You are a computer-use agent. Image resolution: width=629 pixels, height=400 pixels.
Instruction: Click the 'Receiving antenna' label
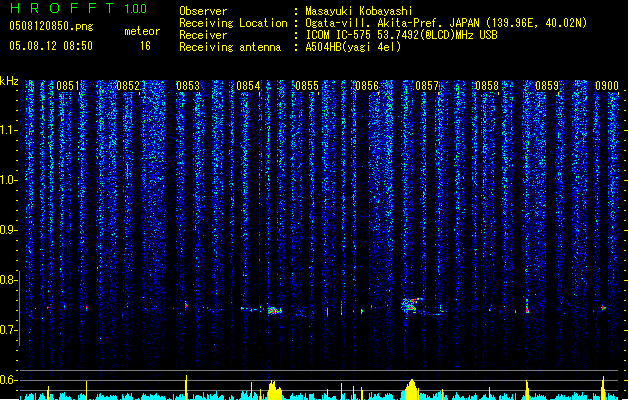pos(230,47)
